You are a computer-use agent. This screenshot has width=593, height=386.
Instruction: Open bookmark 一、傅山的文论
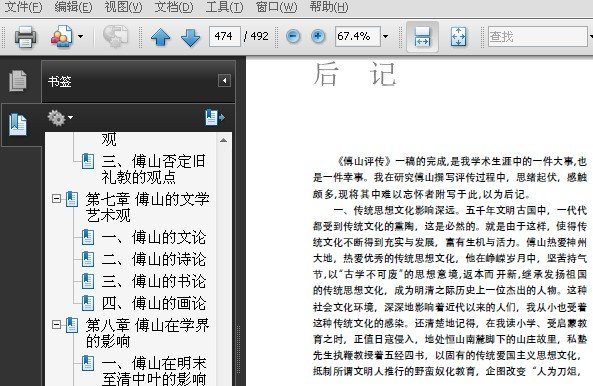coord(154,237)
